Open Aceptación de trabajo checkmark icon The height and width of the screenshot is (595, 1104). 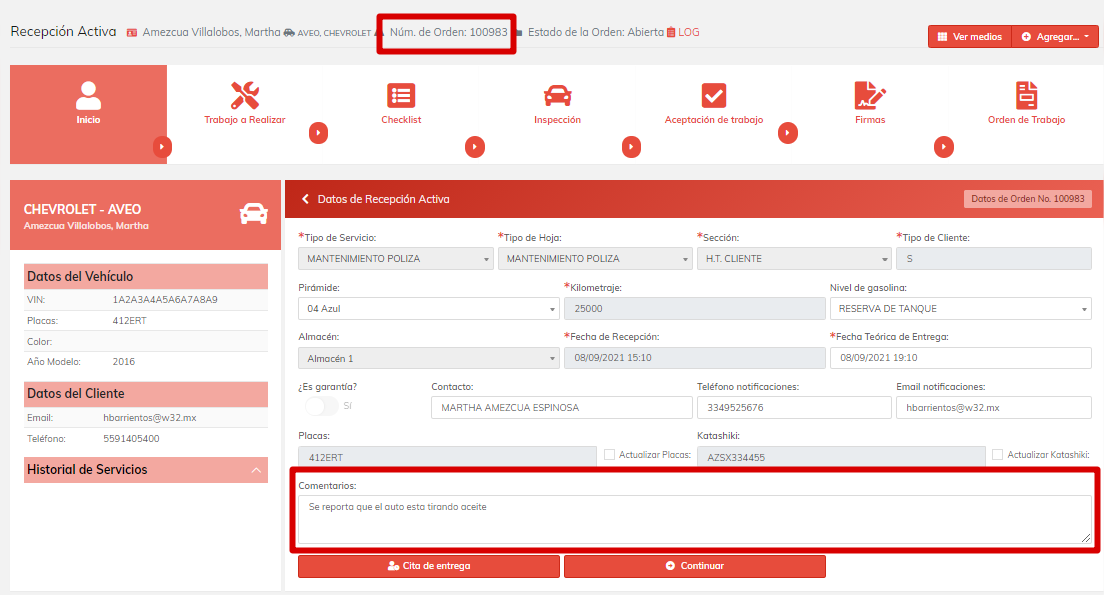[x=713, y=96]
